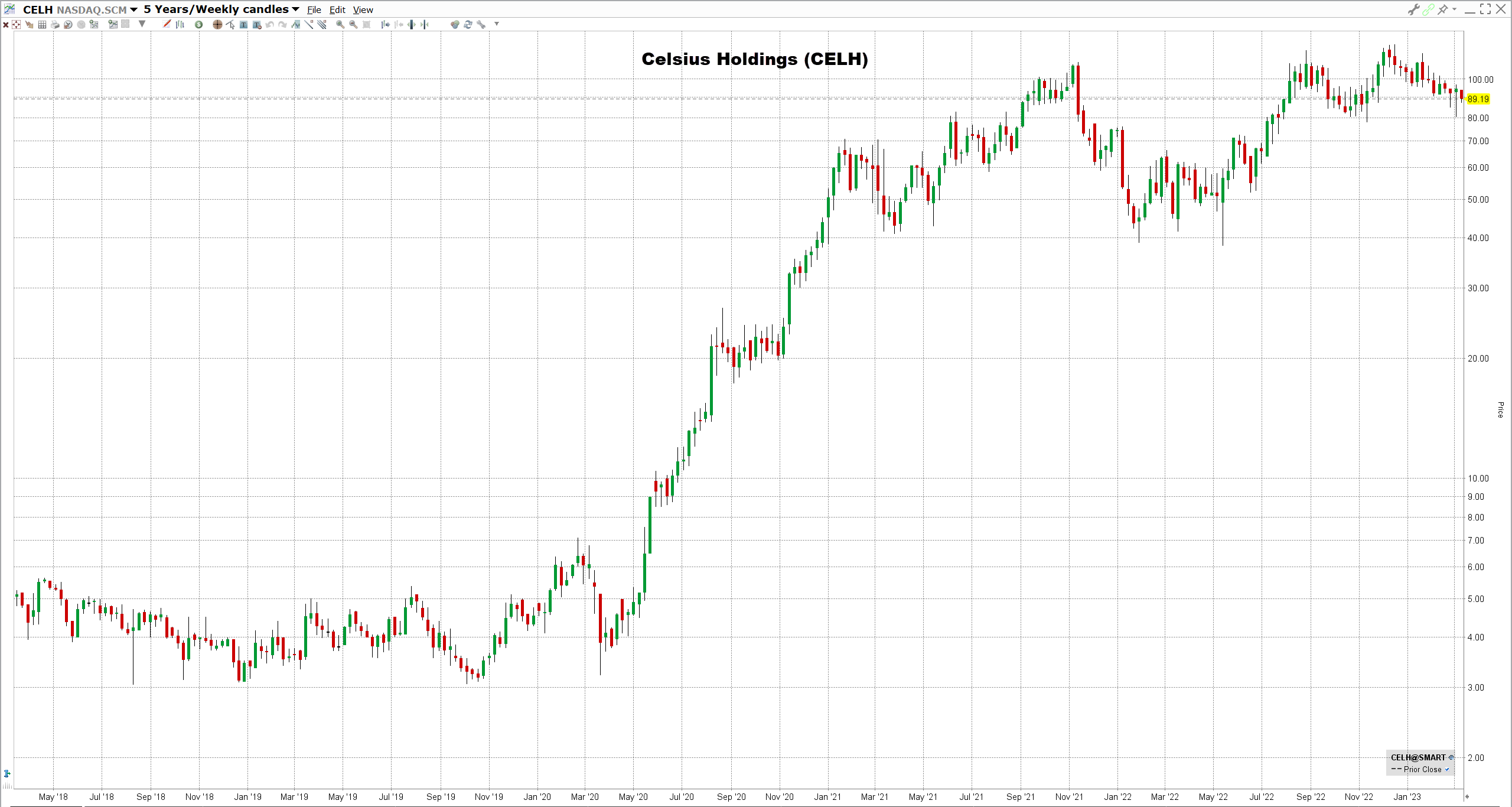Click the compress bar spacing icon
1512x807 pixels.
click(425, 25)
